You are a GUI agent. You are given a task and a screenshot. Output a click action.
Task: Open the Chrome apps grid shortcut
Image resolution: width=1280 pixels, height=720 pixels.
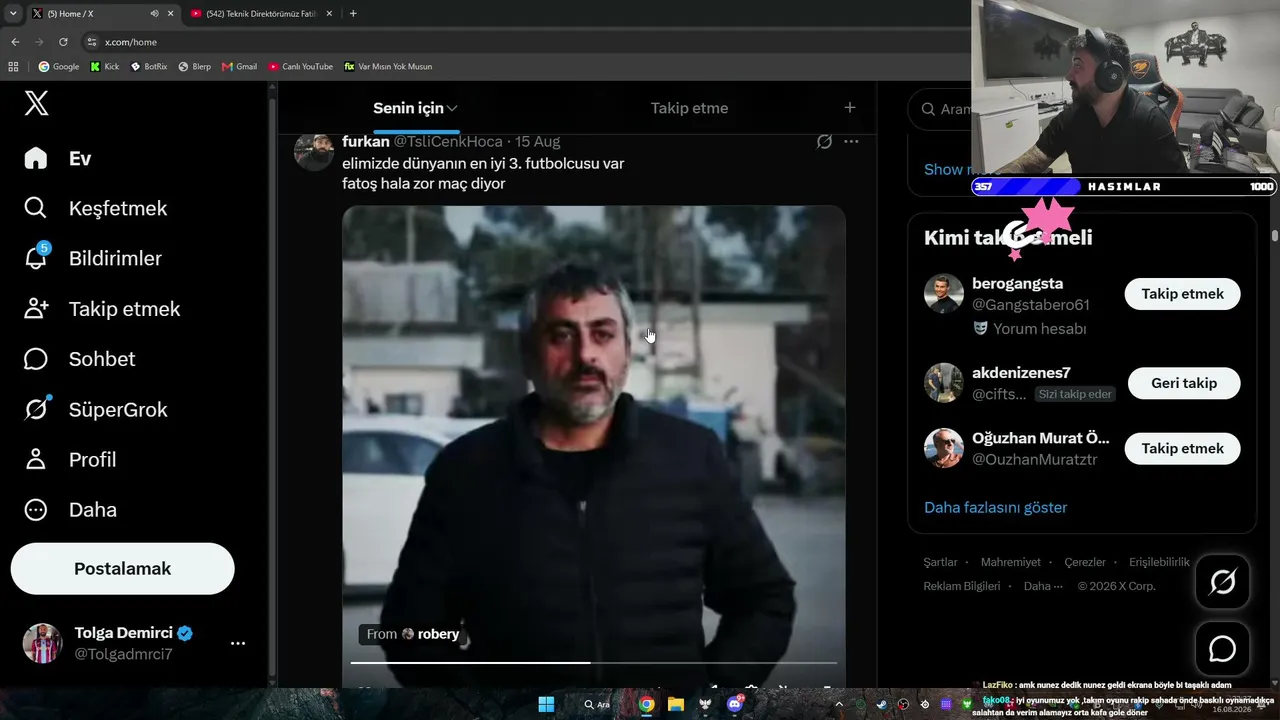click(x=13, y=66)
